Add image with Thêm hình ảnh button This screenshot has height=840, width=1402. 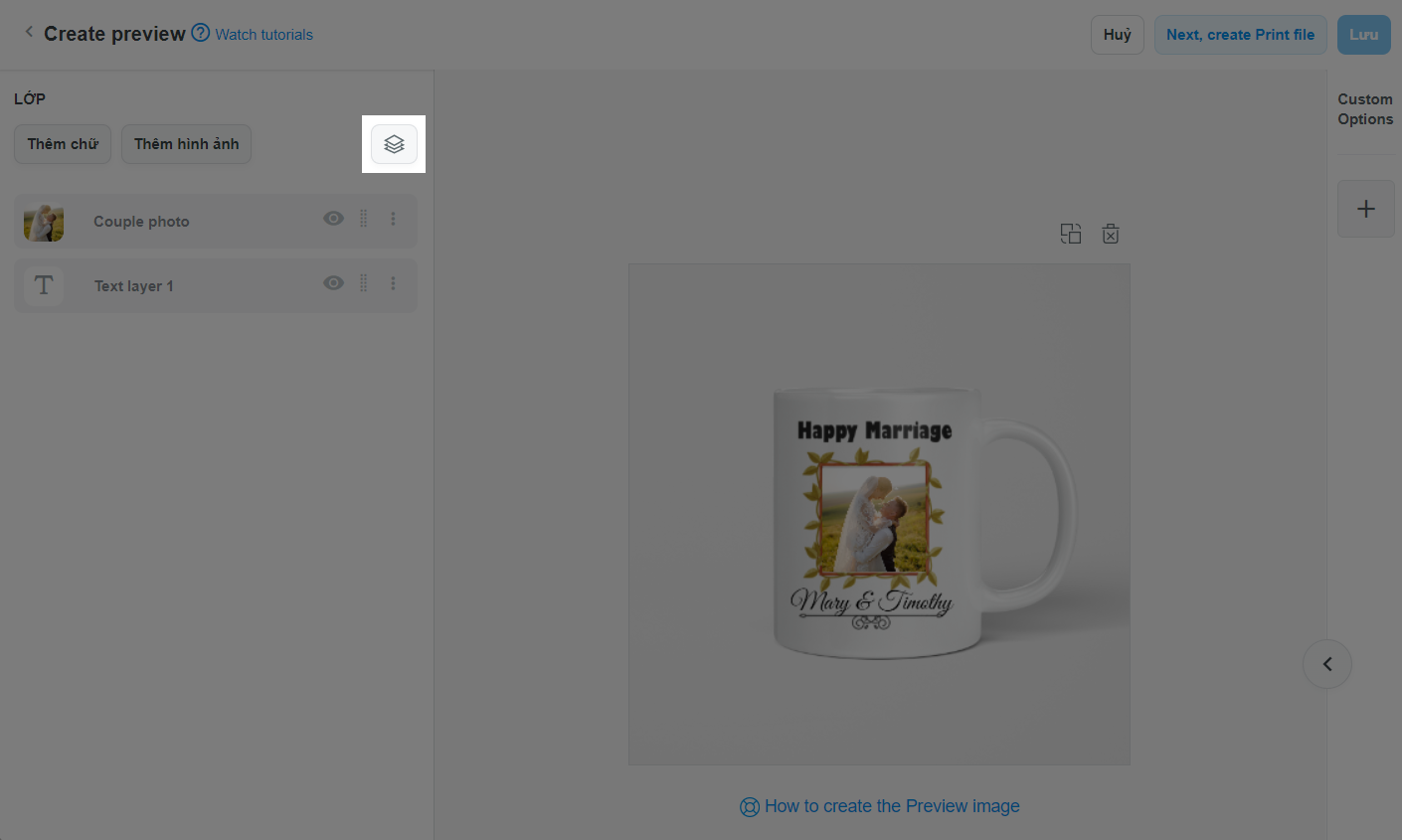(186, 144)
